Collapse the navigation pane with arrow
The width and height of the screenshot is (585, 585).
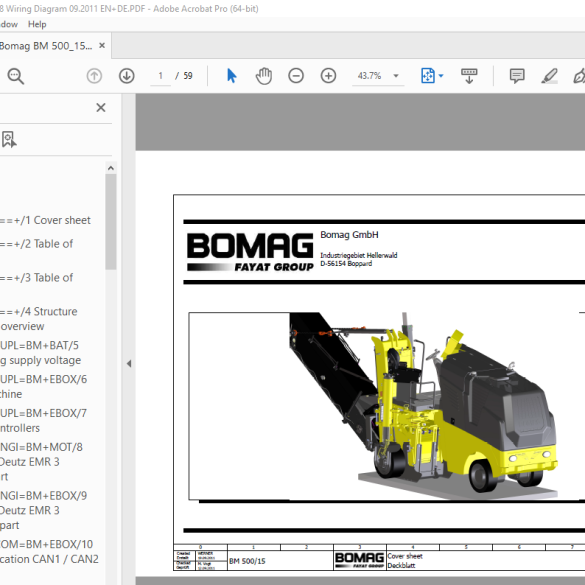click(x=129, y=363)
